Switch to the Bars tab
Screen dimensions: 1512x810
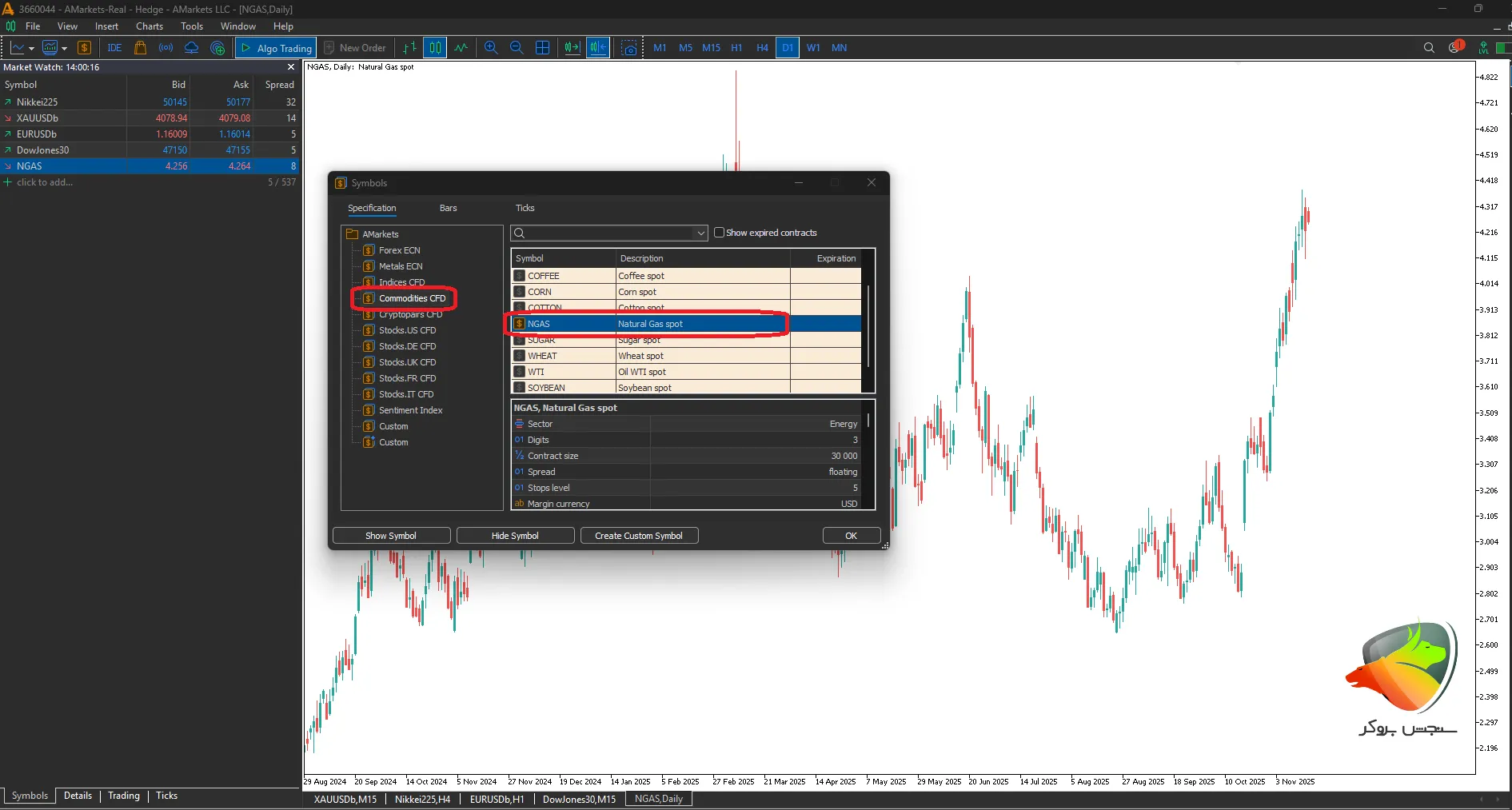point(448,208)
